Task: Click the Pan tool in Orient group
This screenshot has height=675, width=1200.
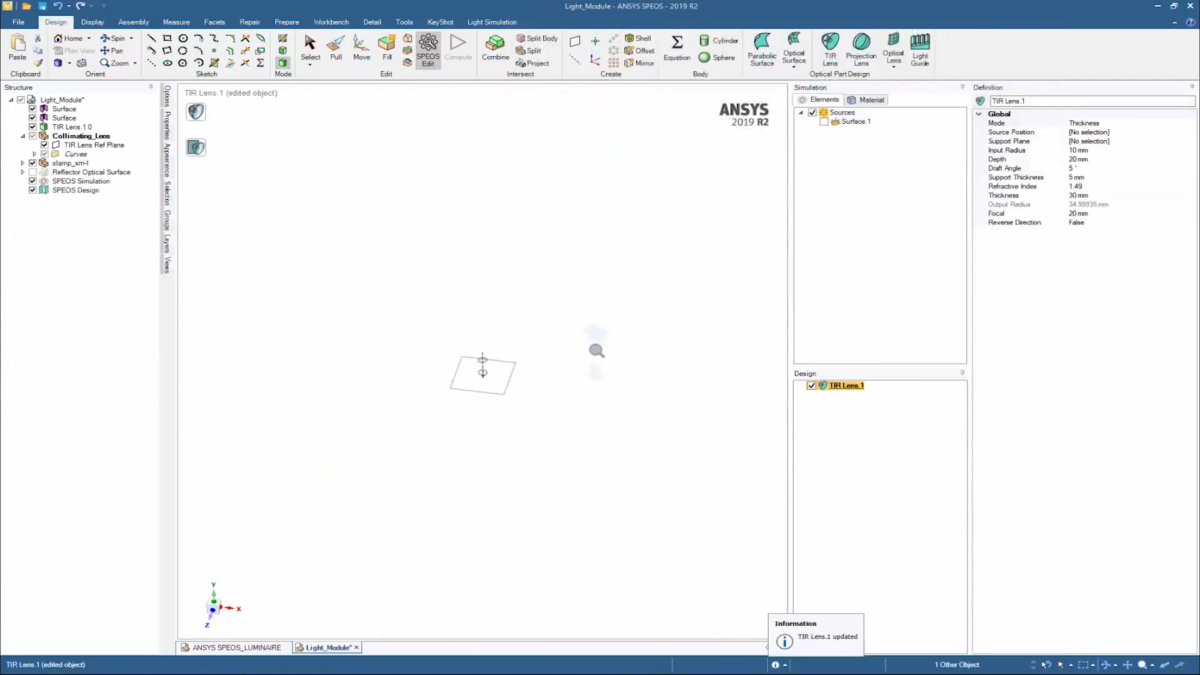Action: (112, 50)
